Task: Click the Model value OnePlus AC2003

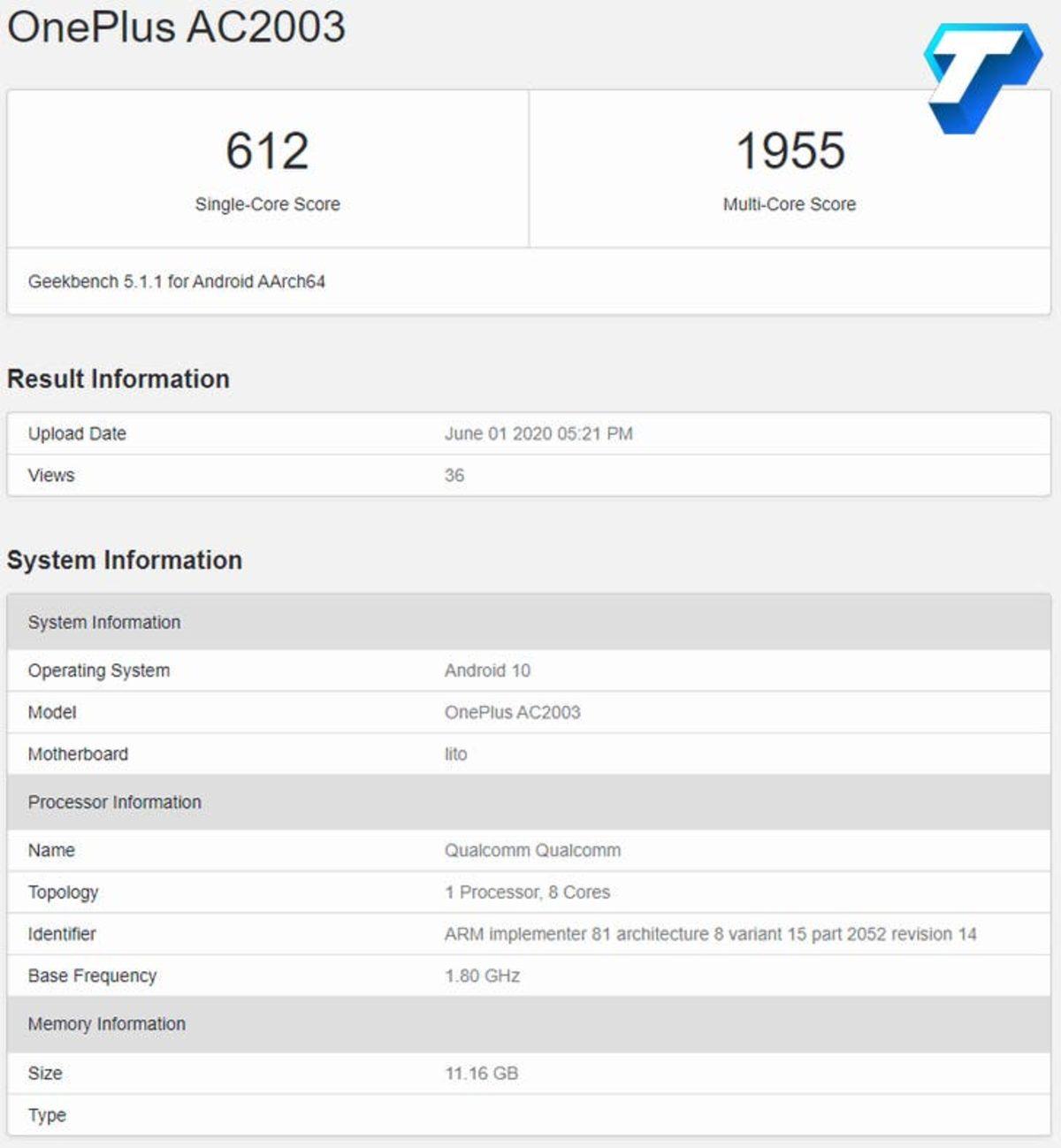Action: pos(512,712)
